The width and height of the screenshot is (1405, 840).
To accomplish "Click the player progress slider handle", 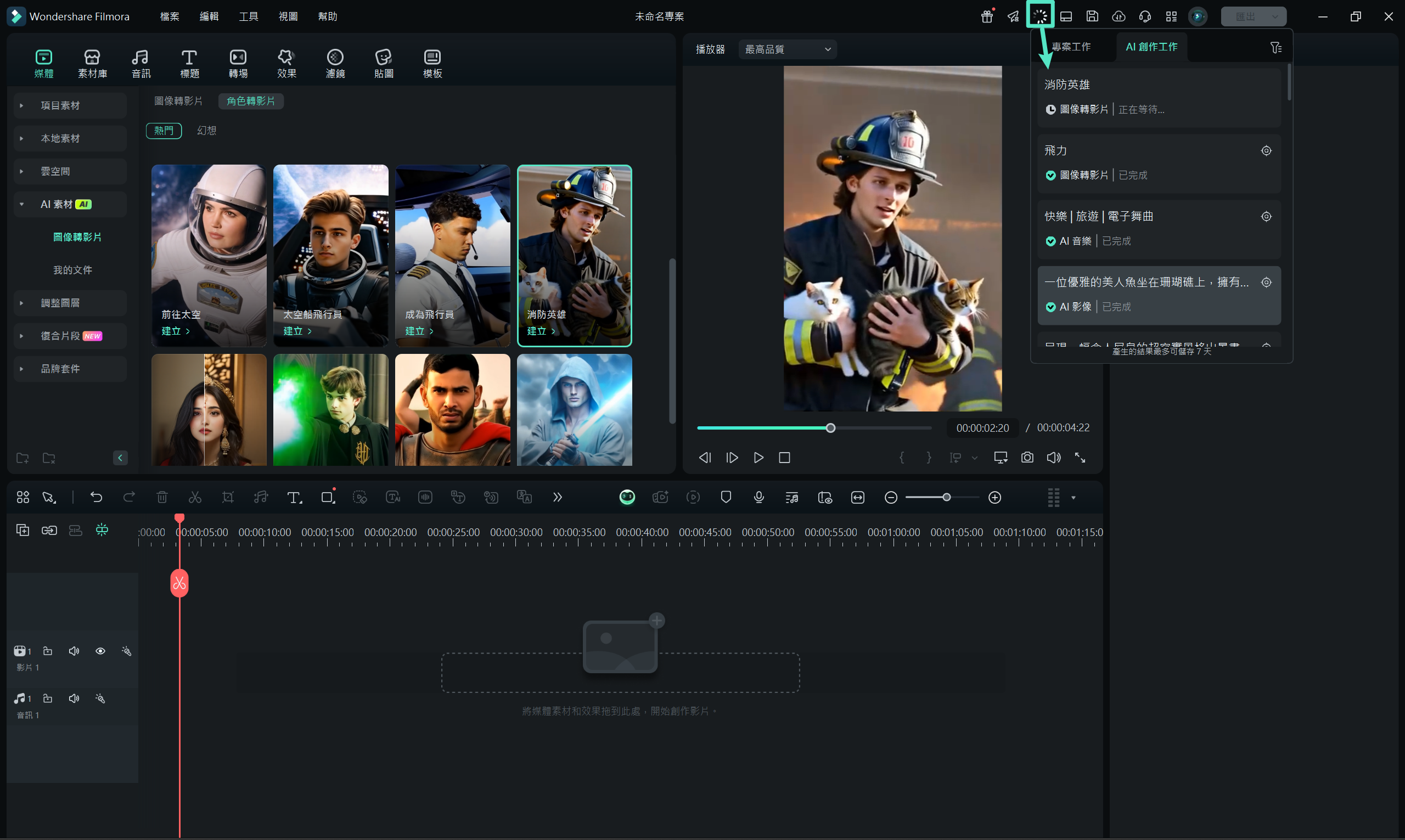I will (x=830, y=428).
